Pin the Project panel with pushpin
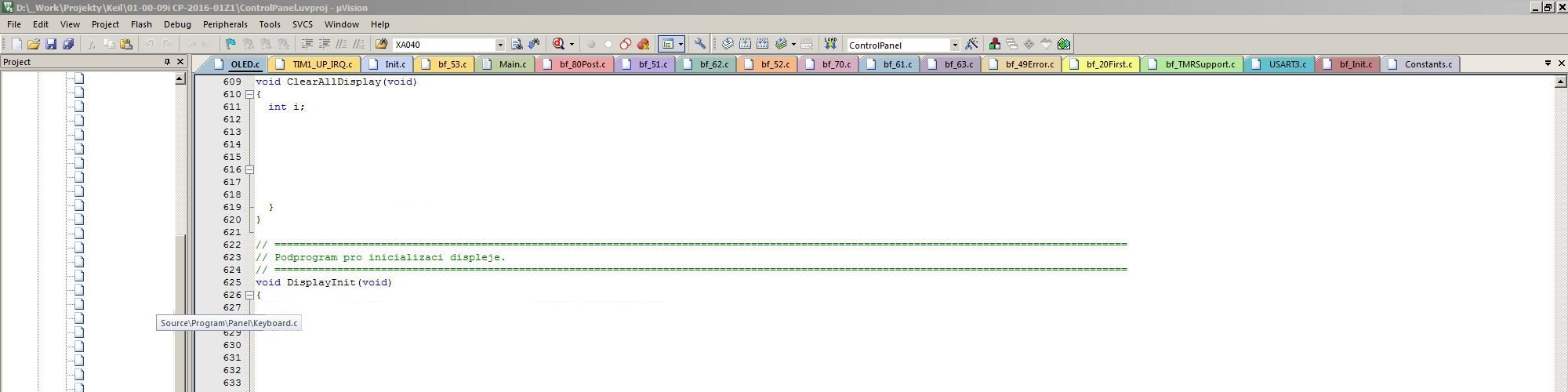This screenshot has height=392, width=1568. [167, 62]
